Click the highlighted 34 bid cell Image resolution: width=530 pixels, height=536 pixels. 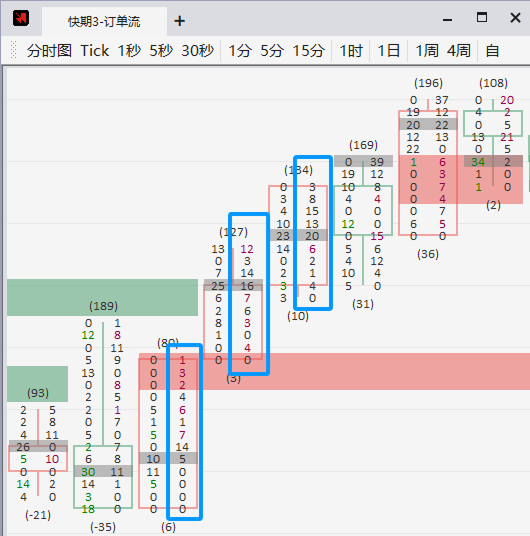(x=478, y=162)
